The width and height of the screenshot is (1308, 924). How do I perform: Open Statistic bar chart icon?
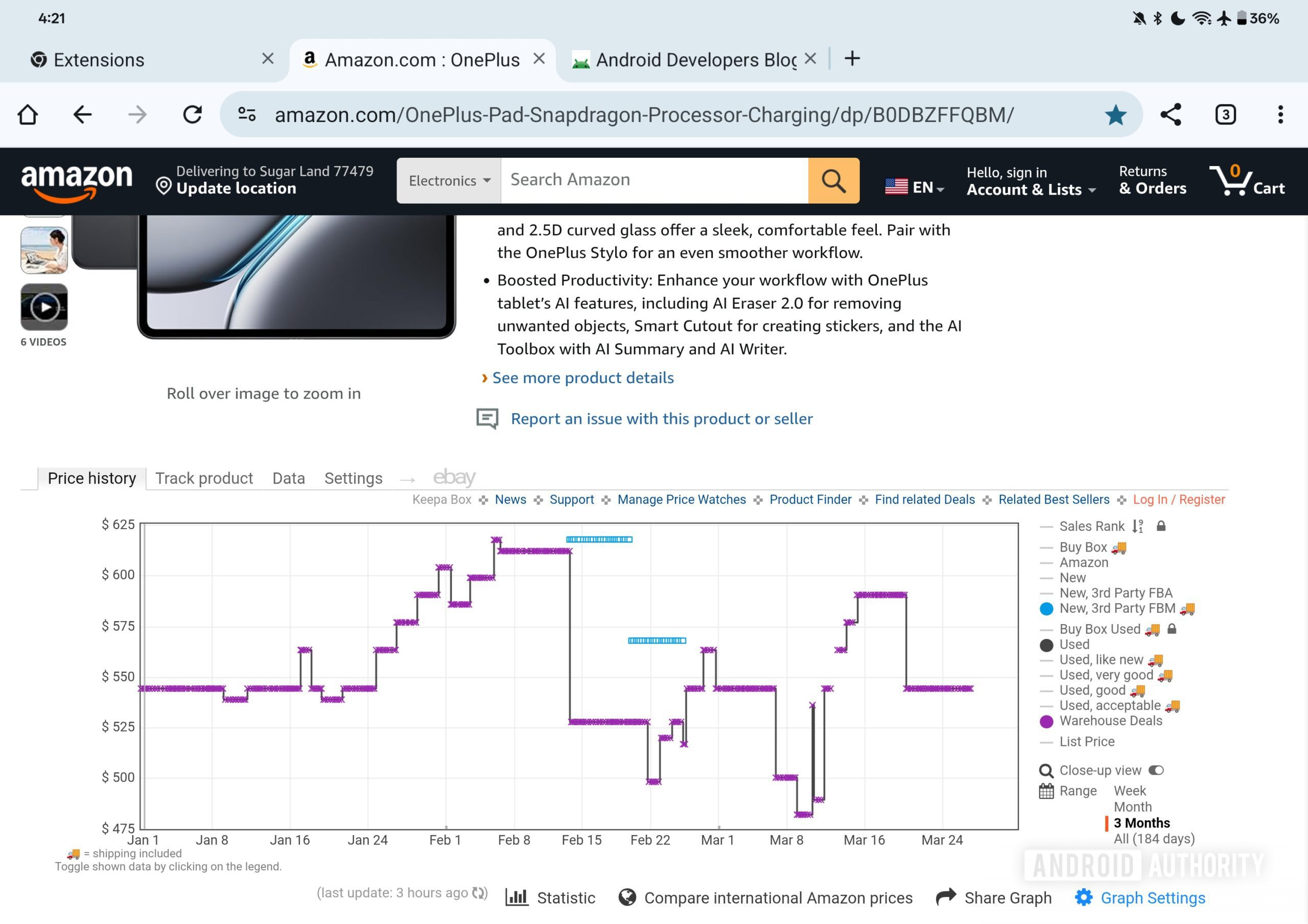click(x=517, y=897)
